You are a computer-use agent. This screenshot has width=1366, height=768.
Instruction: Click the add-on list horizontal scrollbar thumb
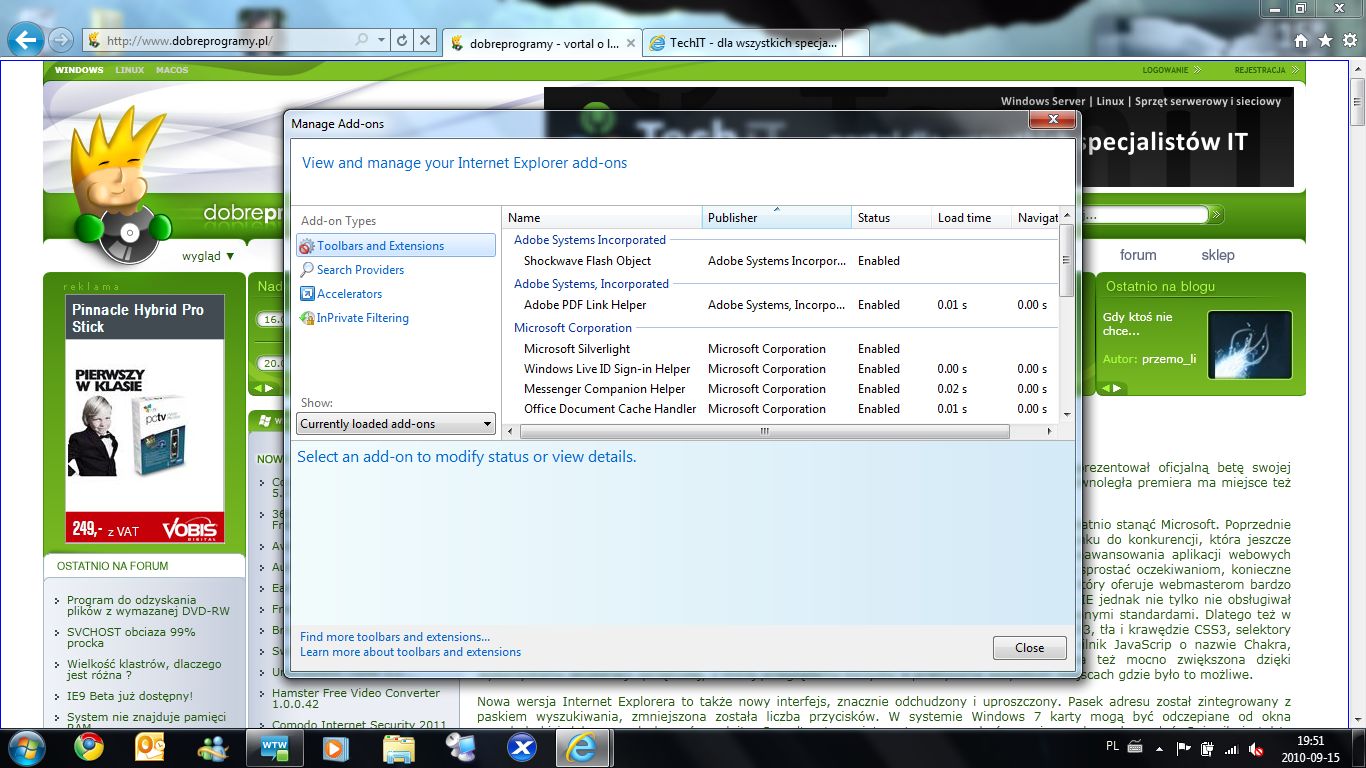[x=765, y=431]
